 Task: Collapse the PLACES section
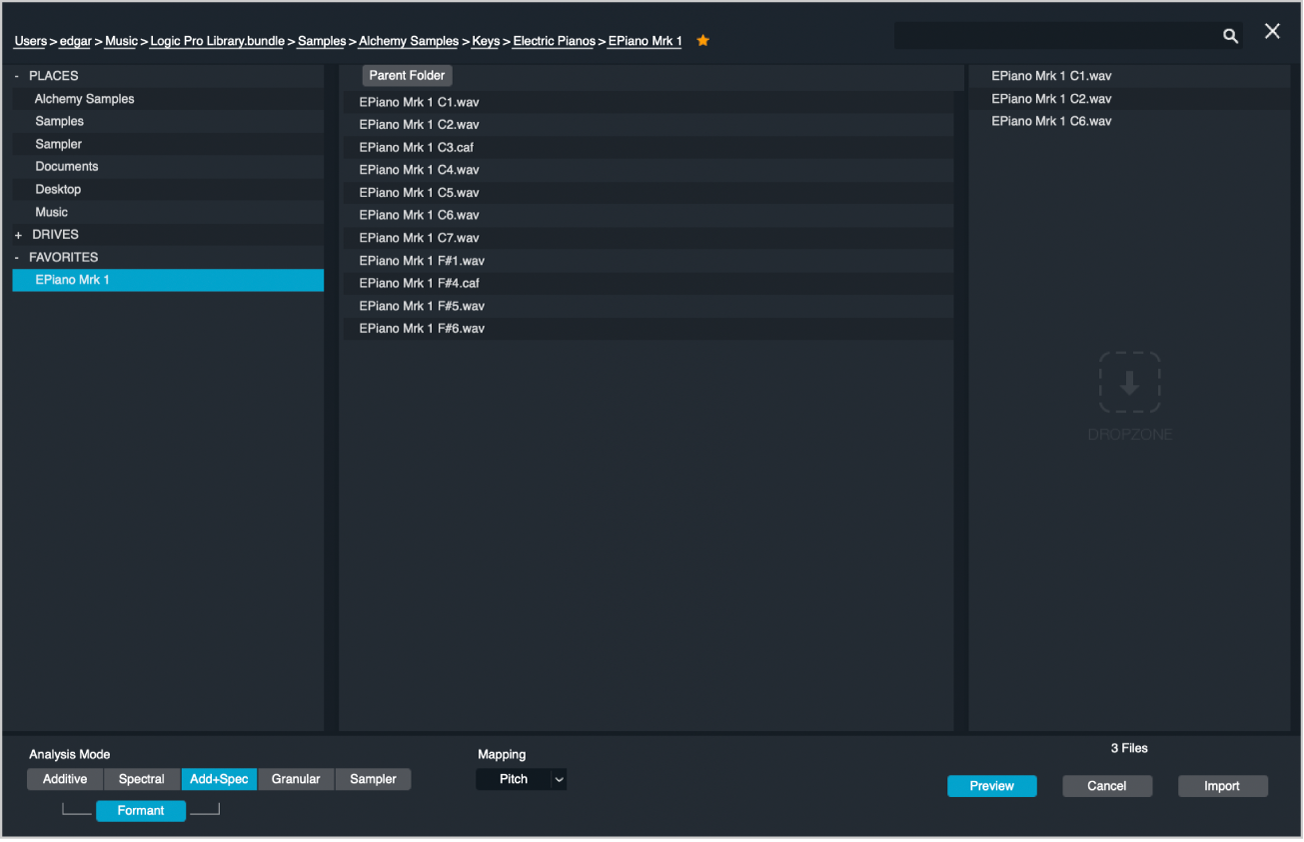pos(17,76)
